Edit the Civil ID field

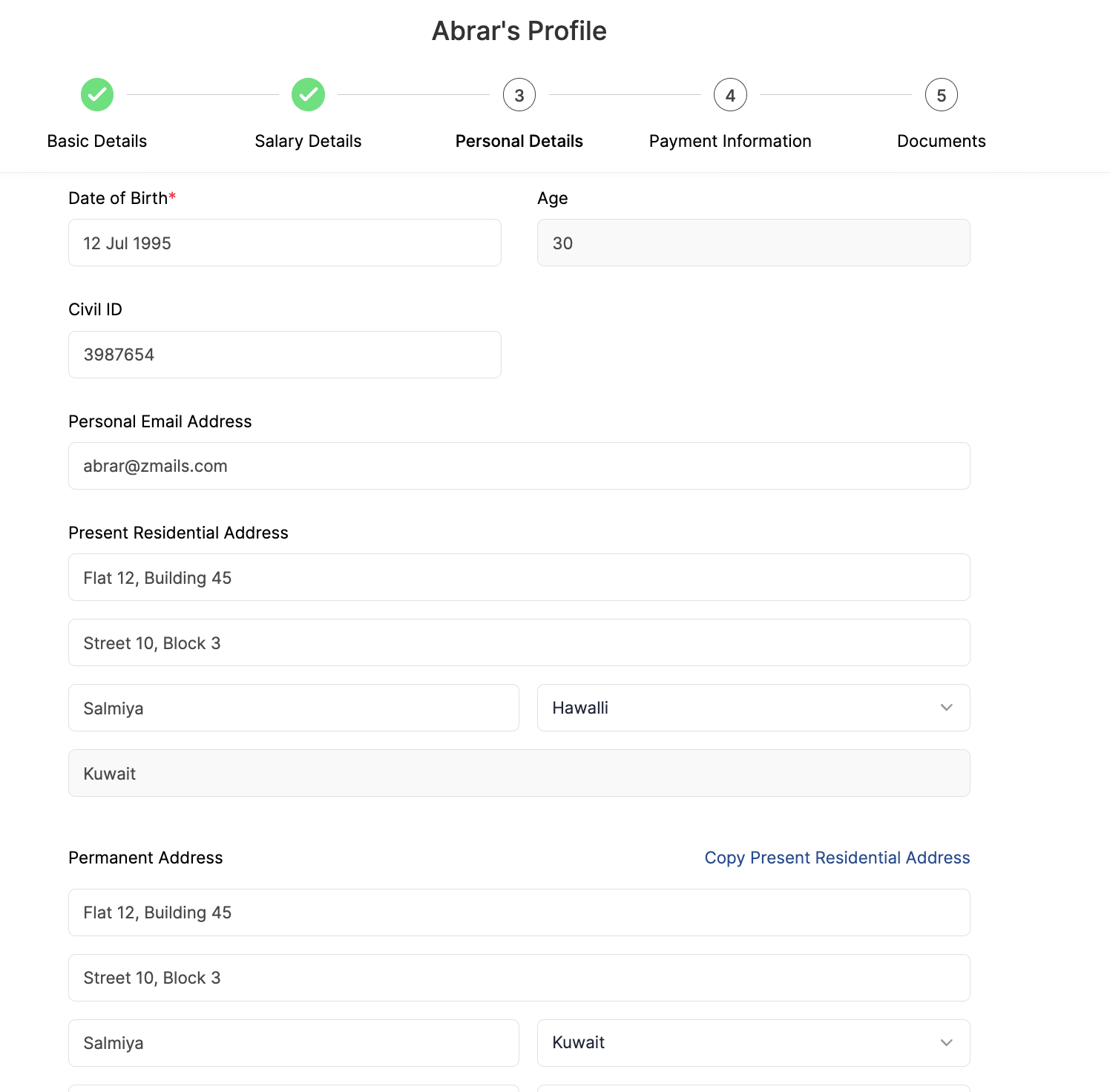point(285,355)
